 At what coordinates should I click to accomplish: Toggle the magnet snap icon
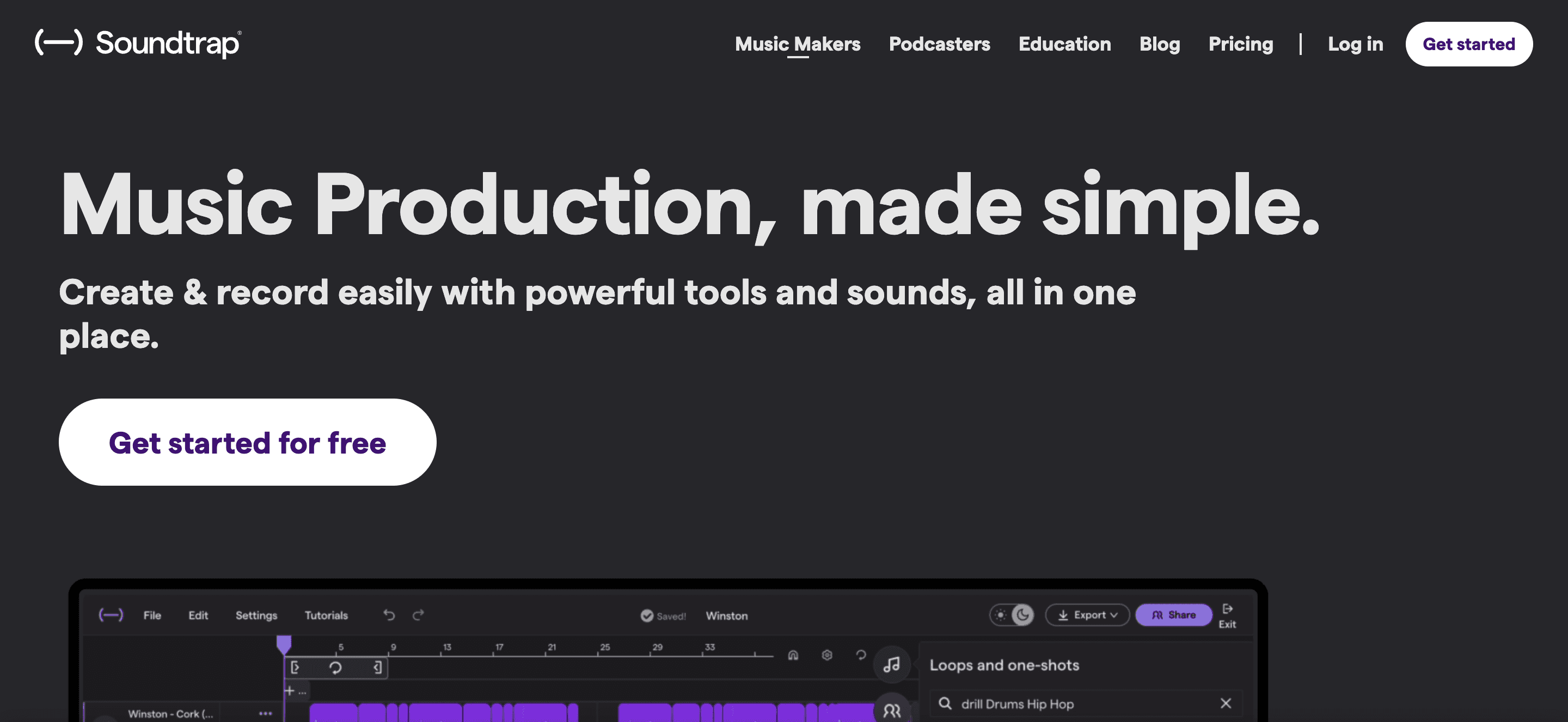click(793, 655)
